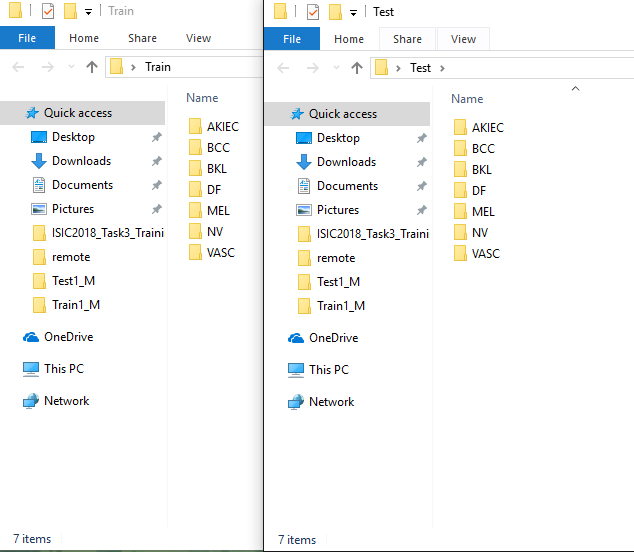The image size is (634, 552).
Task: Open the Home tab in the Train window
Action: click(x=84, y=38)
